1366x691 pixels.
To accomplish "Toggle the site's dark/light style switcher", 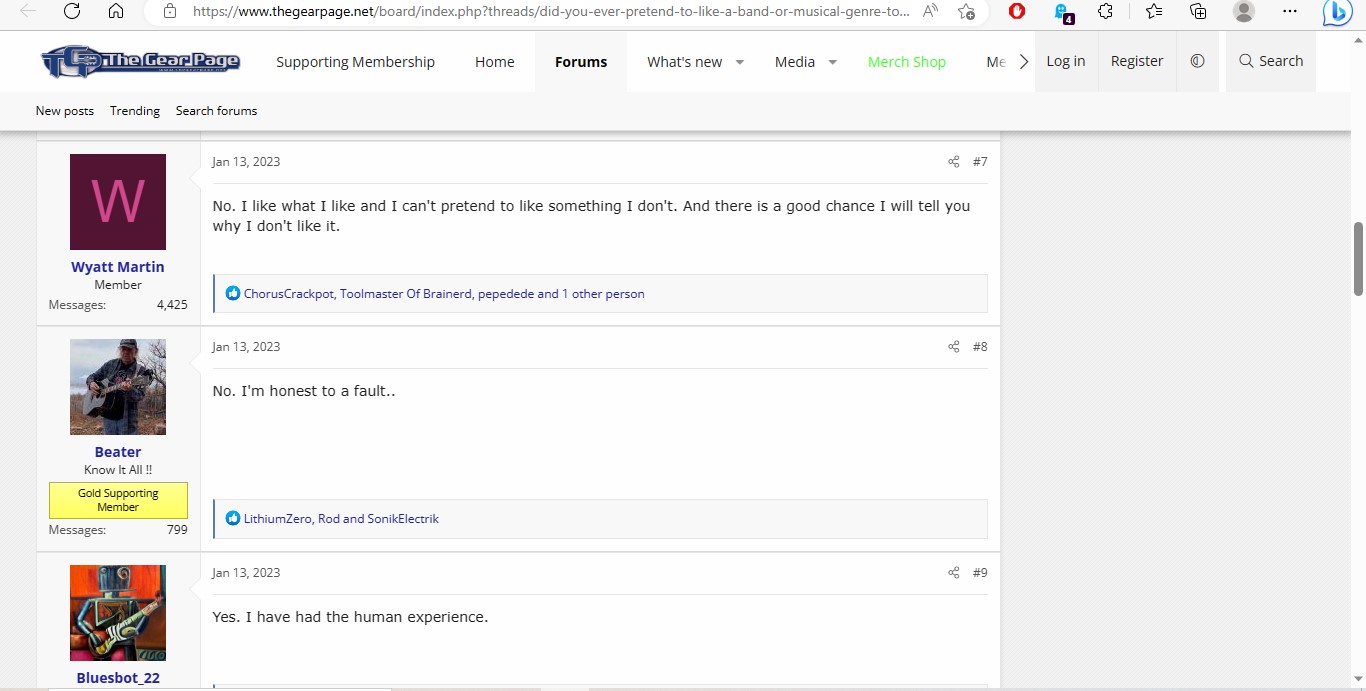I will click(1197, 61).
